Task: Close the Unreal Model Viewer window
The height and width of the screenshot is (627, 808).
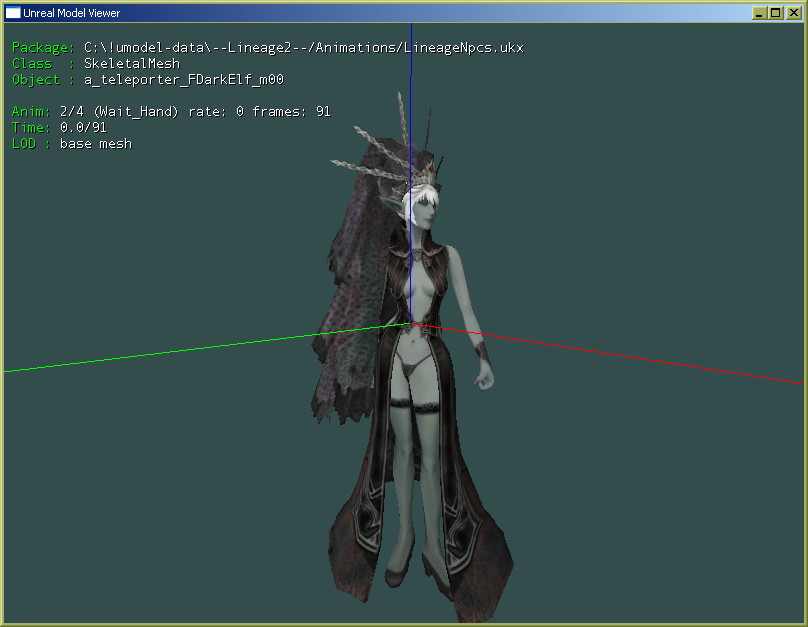Action: click(x=793, y=13)
